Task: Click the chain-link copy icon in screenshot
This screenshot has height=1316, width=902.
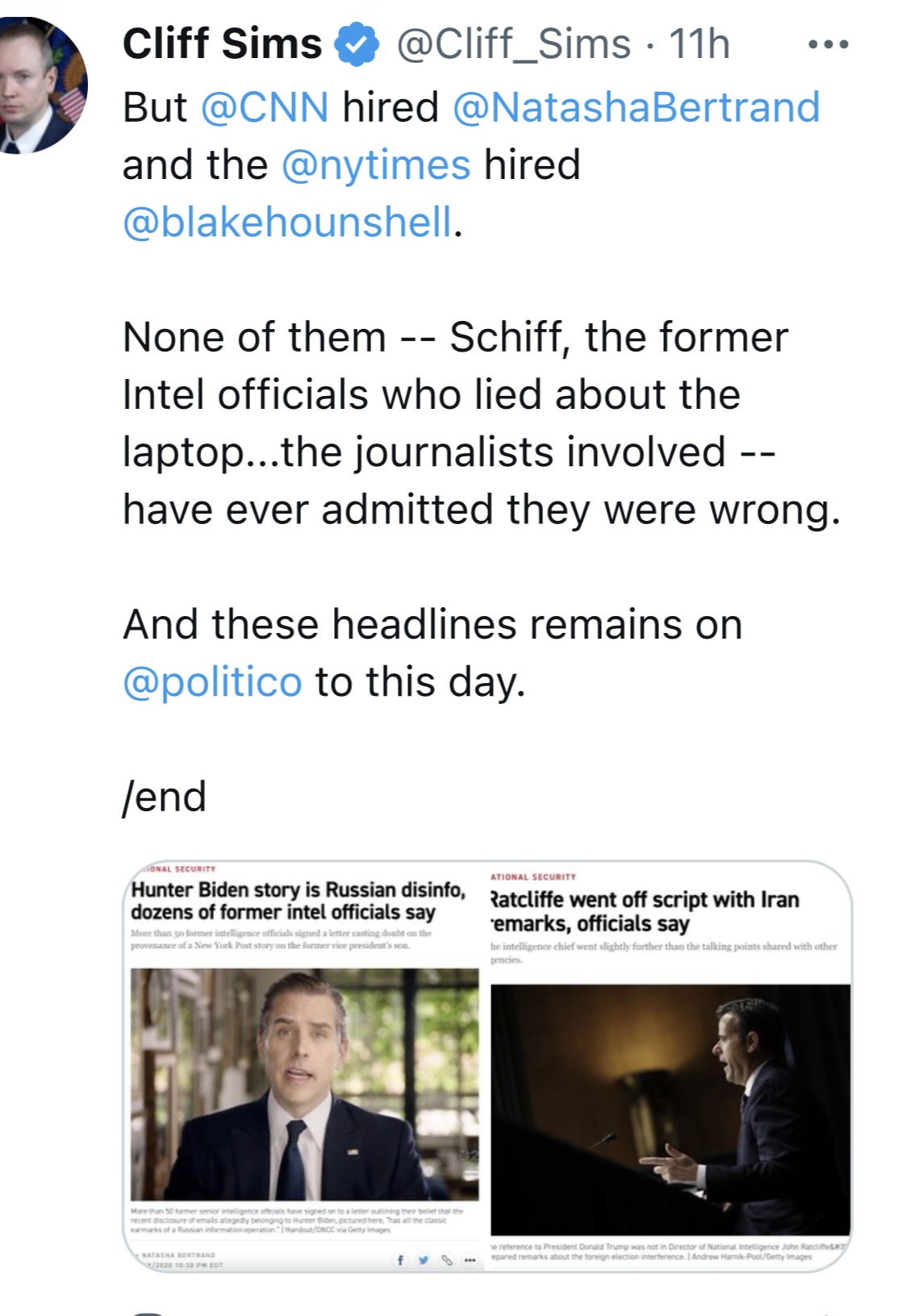Action: [446, 1260]
